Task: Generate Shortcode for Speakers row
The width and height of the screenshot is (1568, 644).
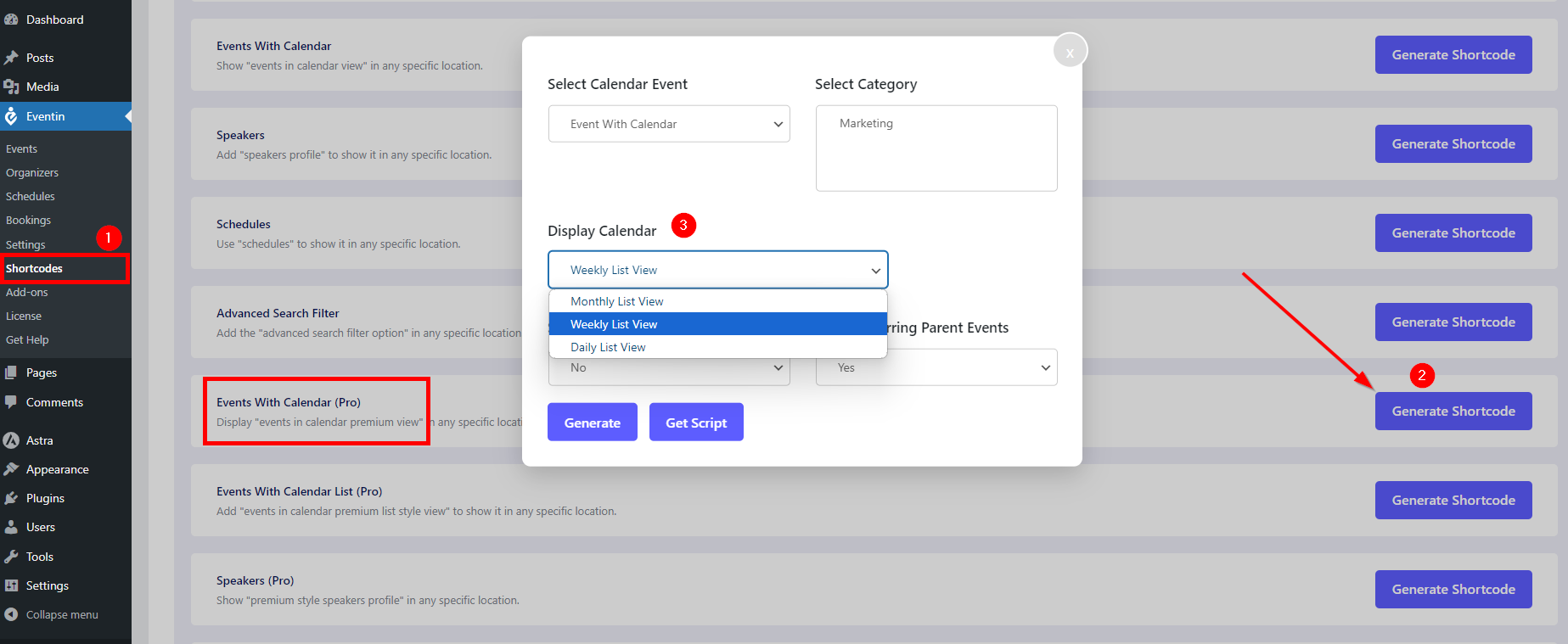Action: [x=1453, y=143]
